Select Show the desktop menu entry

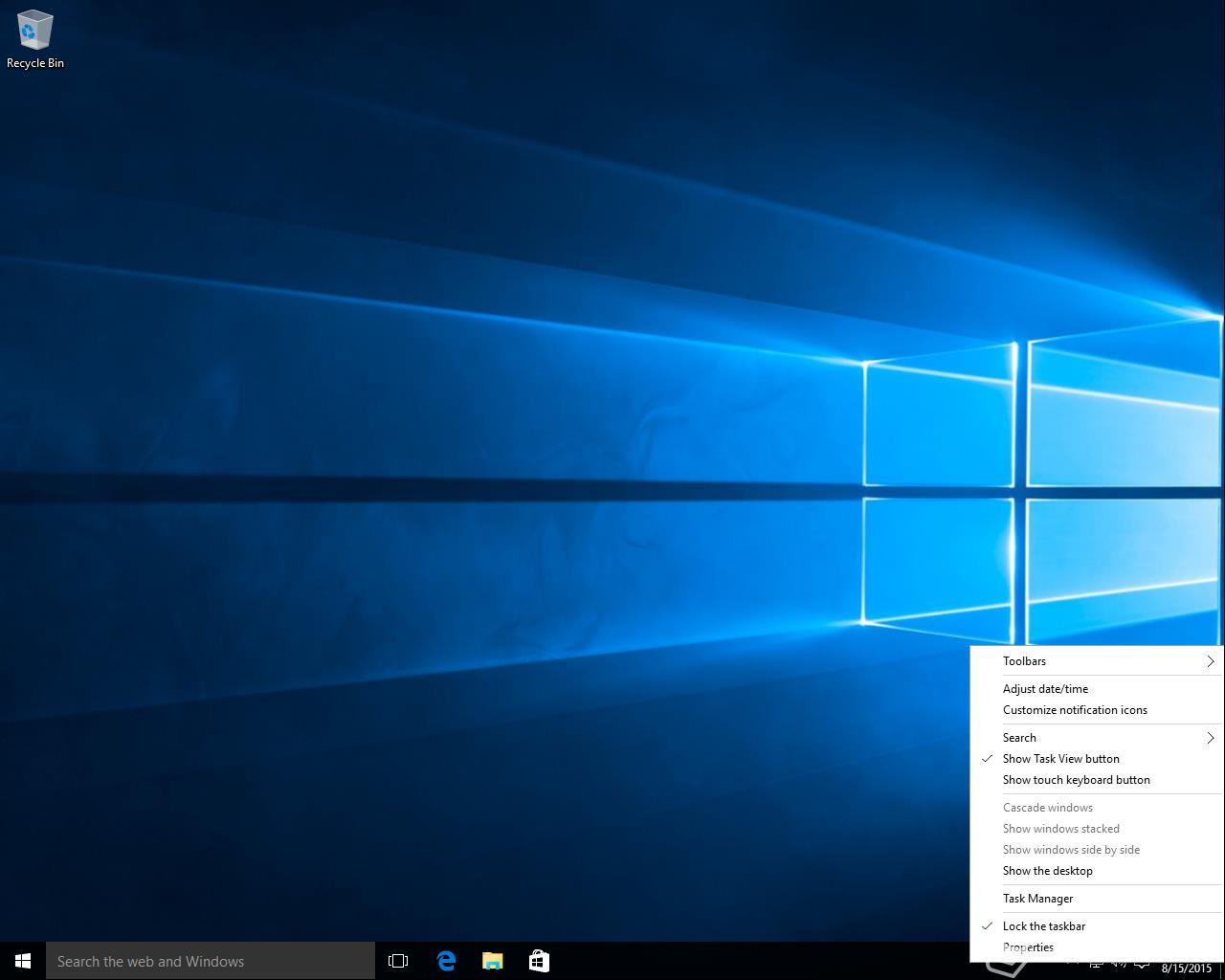1097,871
